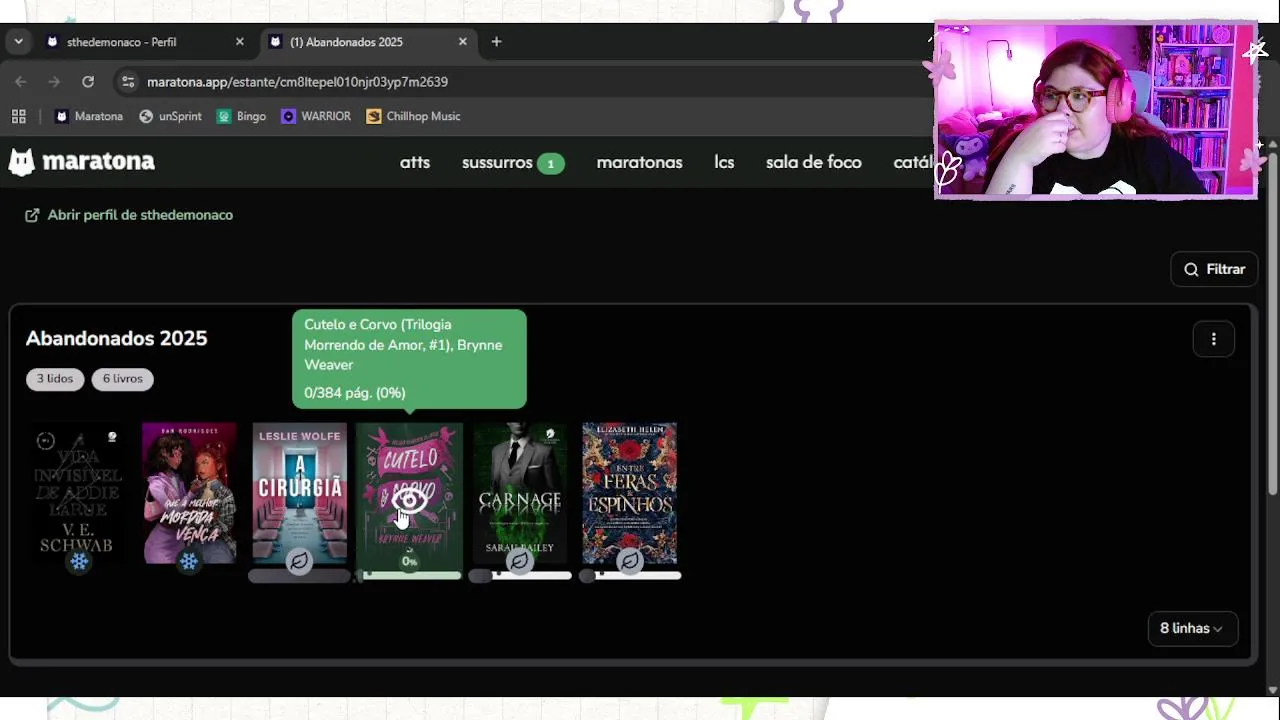Open the Carnage book cover
Viewport: 1280px width, 720px height.
(519, 494)
